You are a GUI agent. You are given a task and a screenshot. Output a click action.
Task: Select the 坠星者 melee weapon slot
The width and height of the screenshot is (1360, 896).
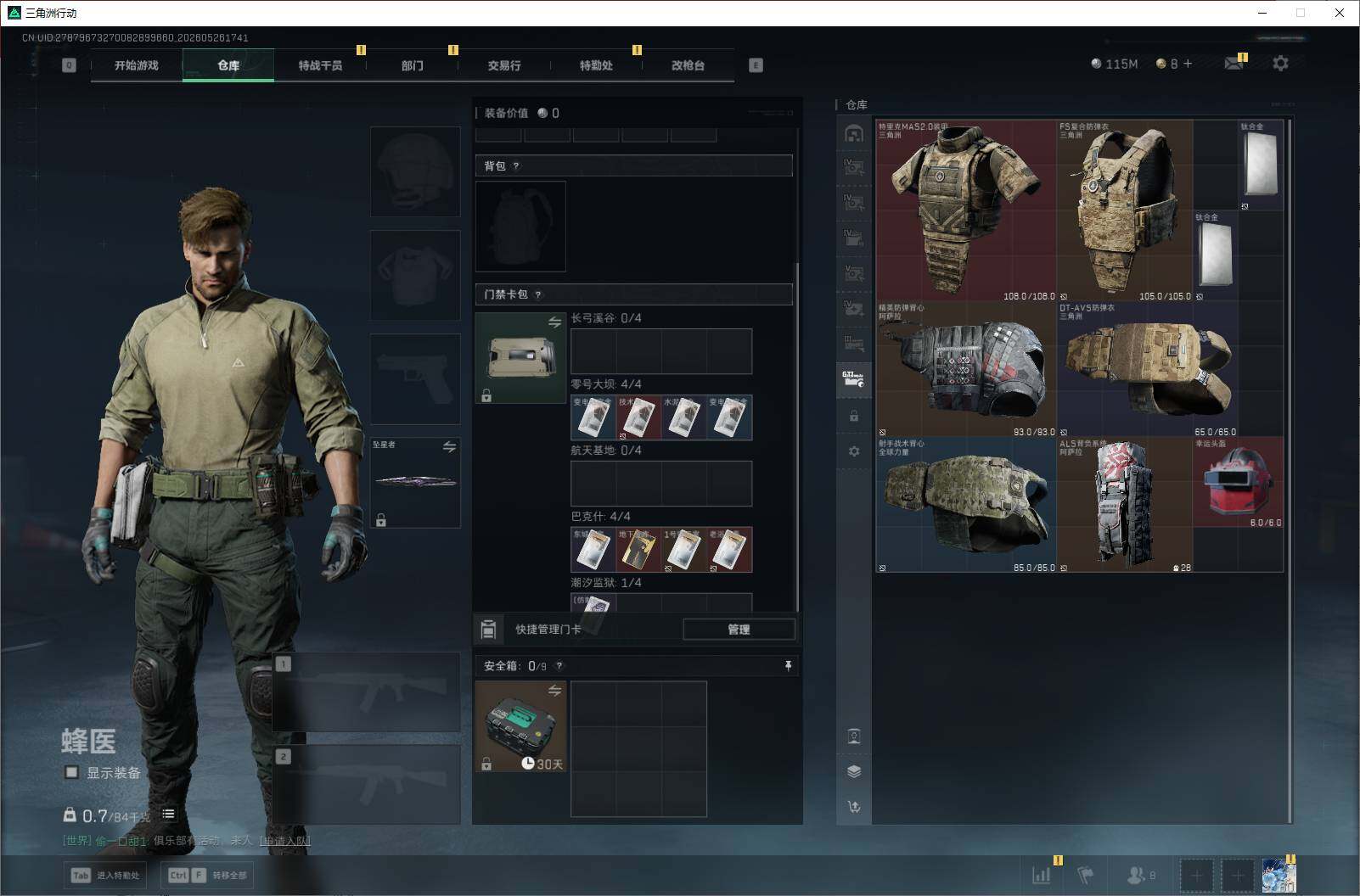415,482
